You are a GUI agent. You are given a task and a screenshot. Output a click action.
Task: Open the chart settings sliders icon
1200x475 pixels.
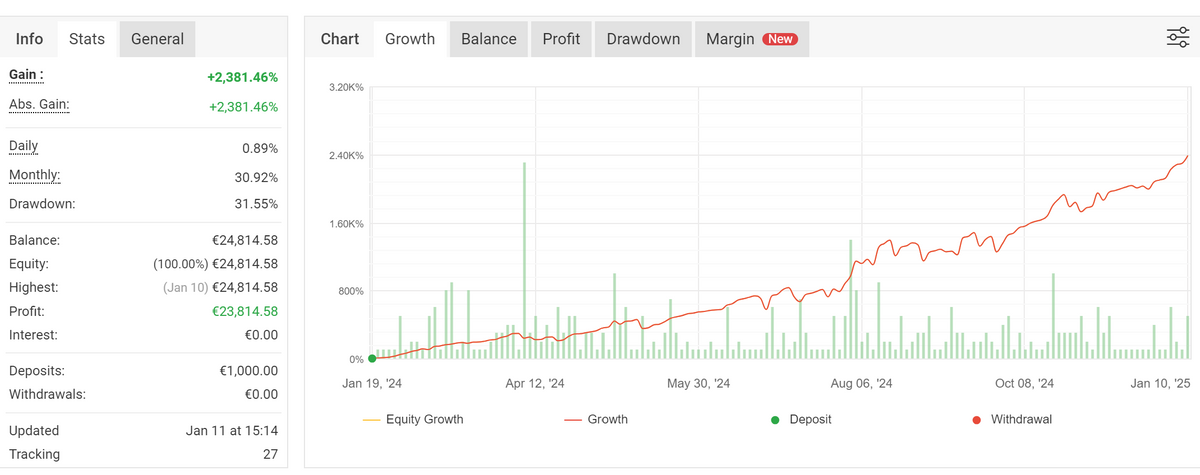(x=1177, y=38)
